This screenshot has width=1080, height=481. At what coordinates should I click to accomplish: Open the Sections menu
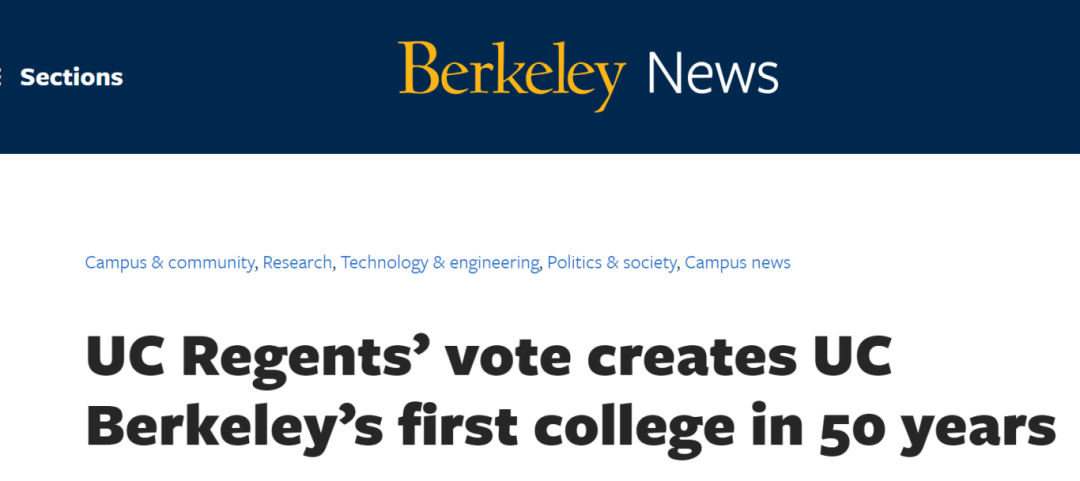coord(71,77)
